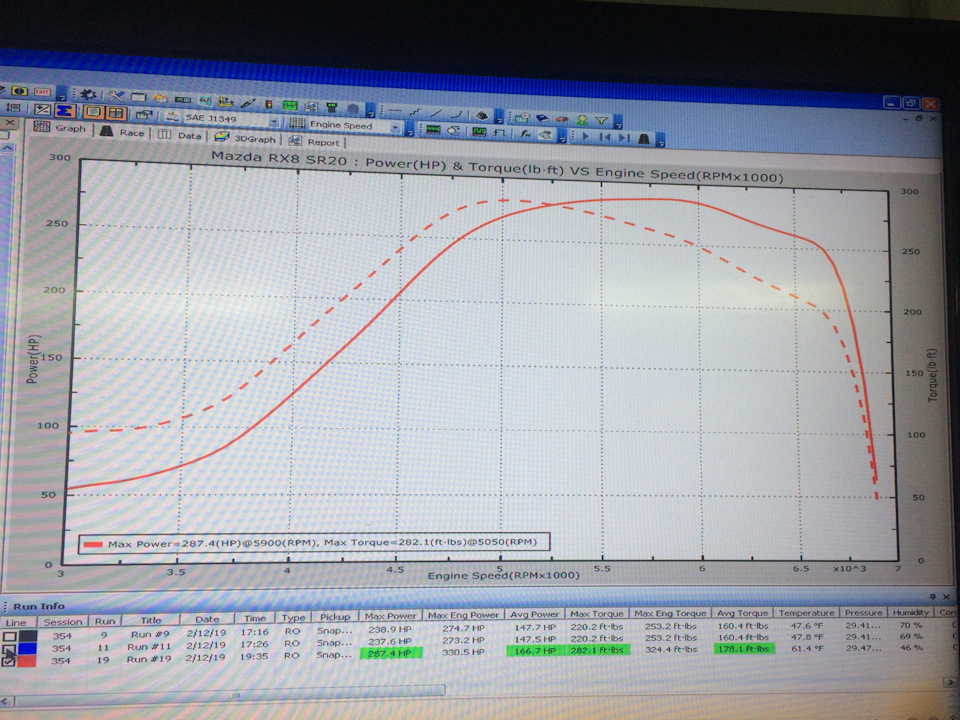Click the blue color swatch for Run #11
This screenshot has height=720, width=960.
click(x=27, y=649)
